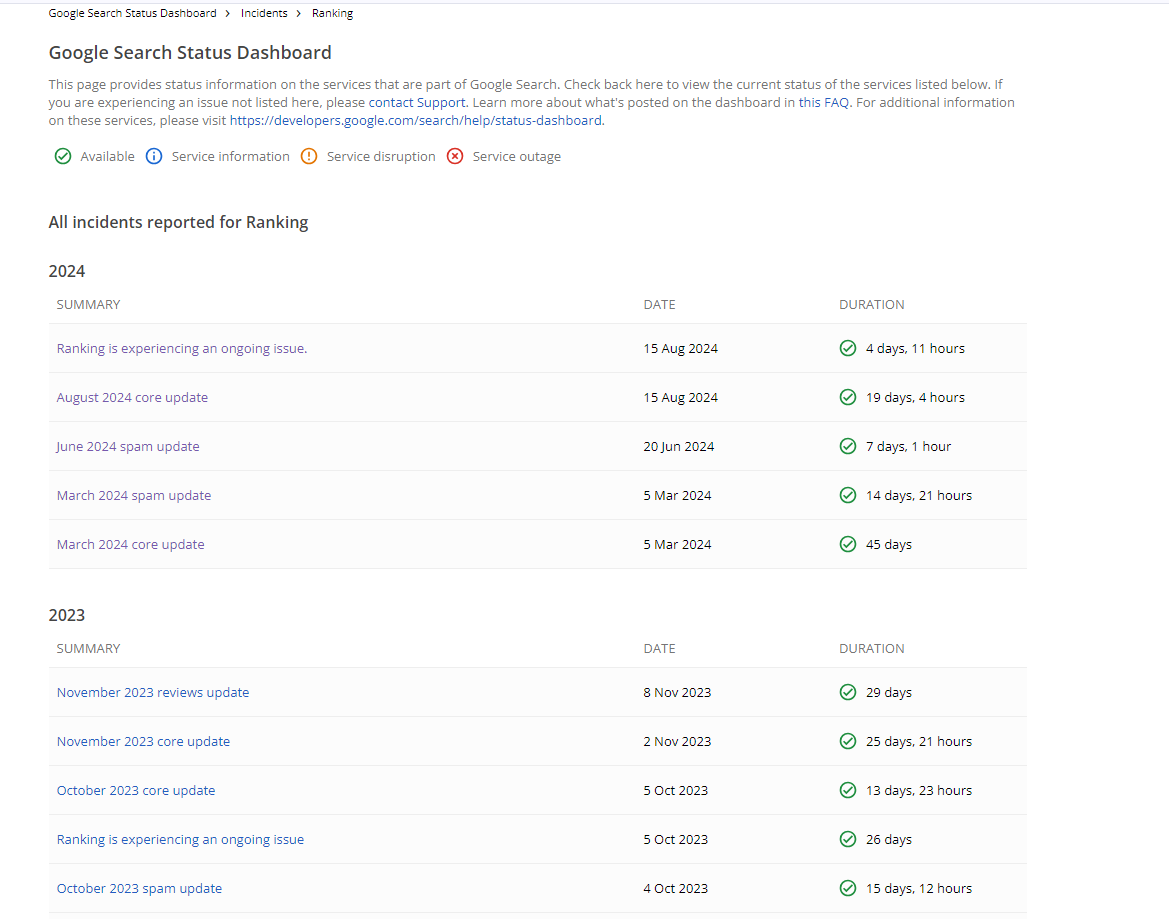The image size is (1169, 919).
Task: Click the status icon beside 29 days
Action: [848, 692]
